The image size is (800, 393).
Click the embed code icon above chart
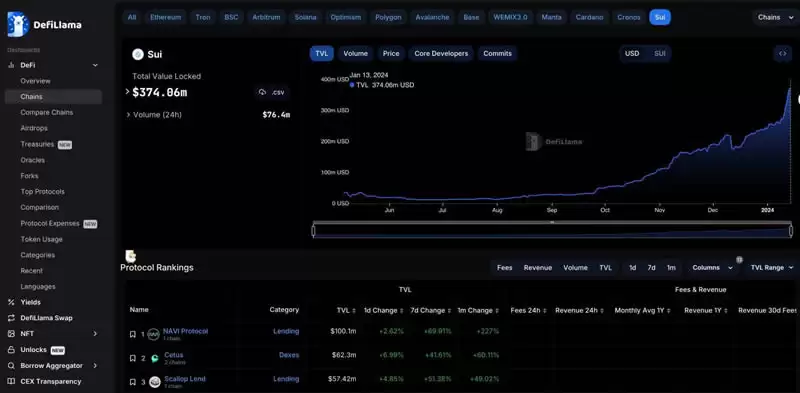(782, 53)
